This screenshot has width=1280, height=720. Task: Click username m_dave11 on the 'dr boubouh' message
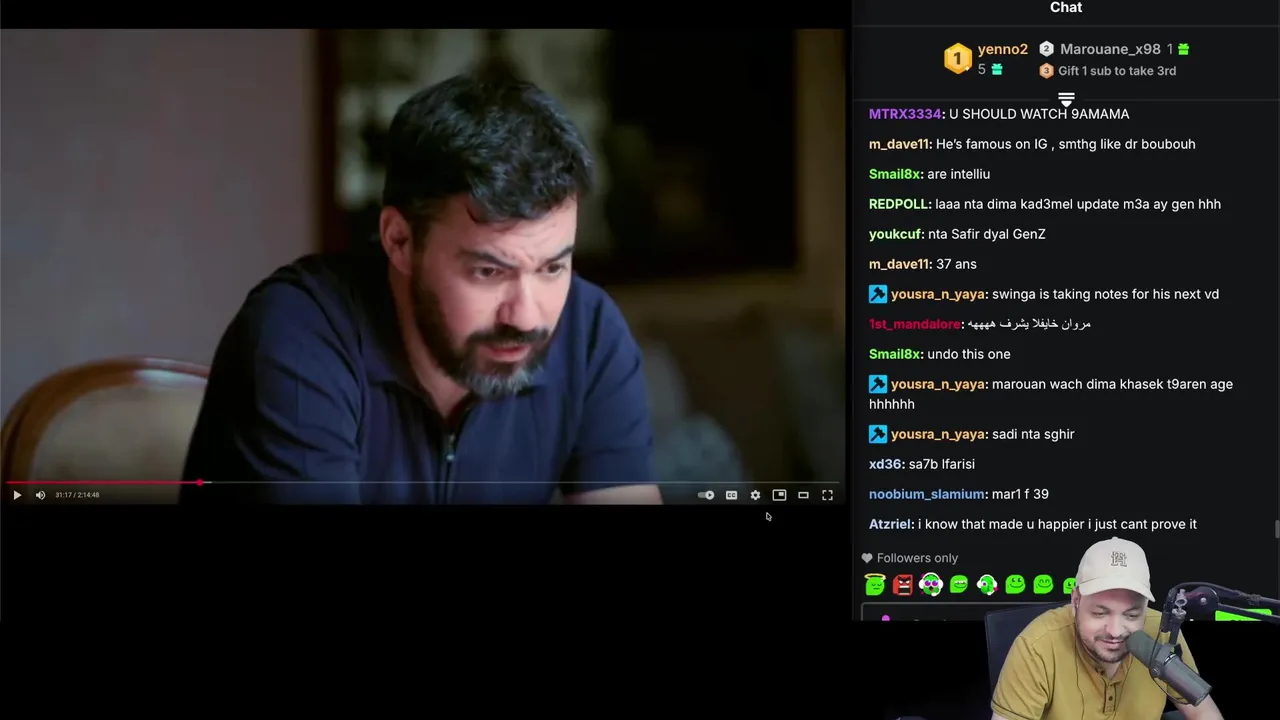click(900, 144)
